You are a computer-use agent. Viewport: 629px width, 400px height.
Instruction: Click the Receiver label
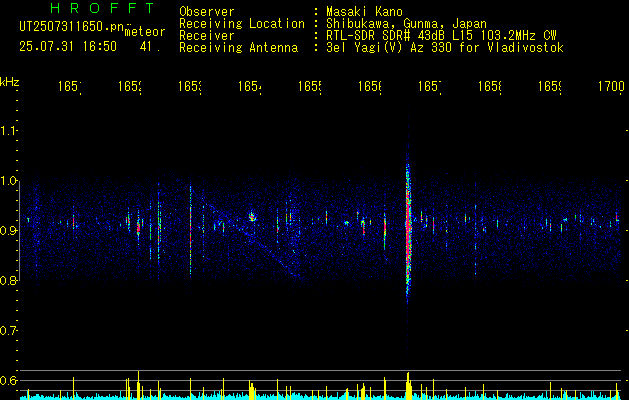click(x=207, y=36)
